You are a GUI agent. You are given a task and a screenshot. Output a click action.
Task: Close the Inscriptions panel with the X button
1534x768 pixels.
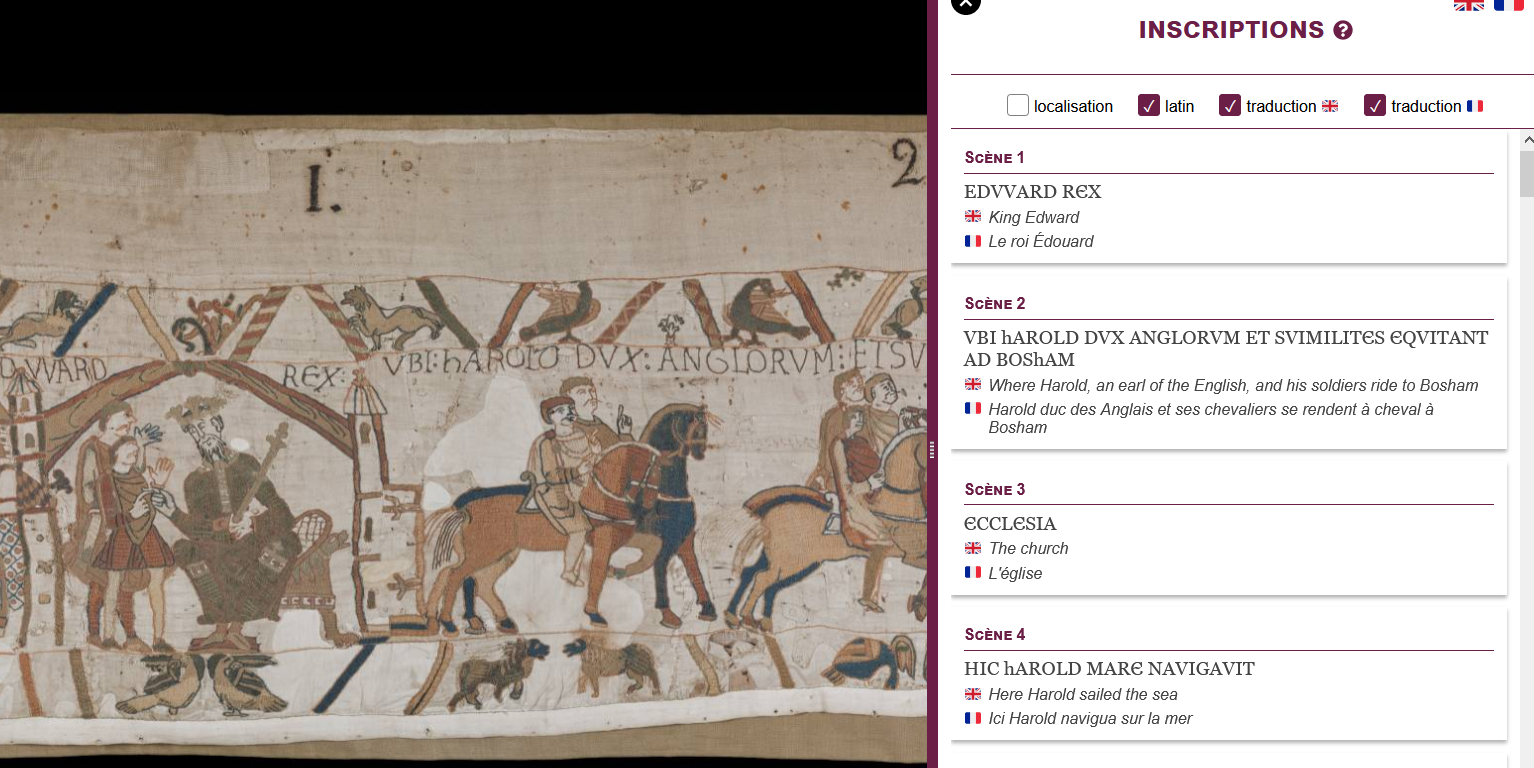[x=965, y=4]
